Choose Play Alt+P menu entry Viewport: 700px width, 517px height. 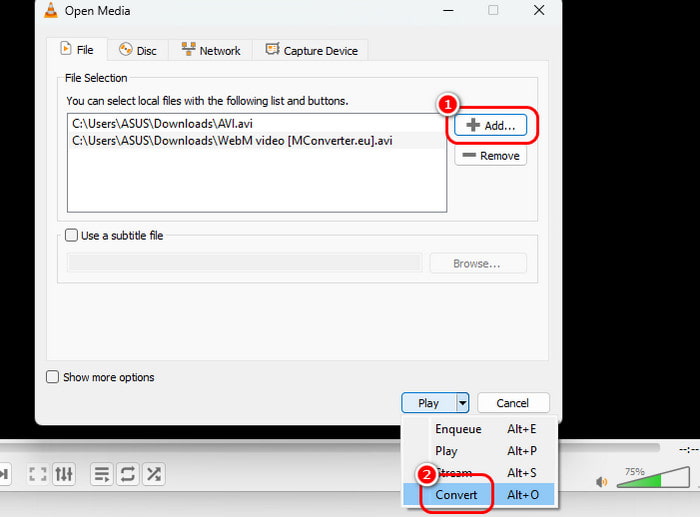point(479,450)
